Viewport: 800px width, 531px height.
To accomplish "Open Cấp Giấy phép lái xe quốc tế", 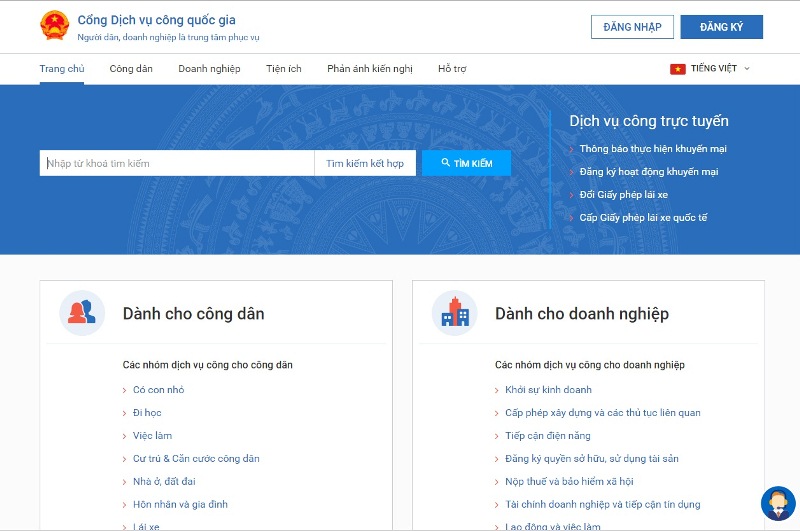I will [x=643, y=217].
